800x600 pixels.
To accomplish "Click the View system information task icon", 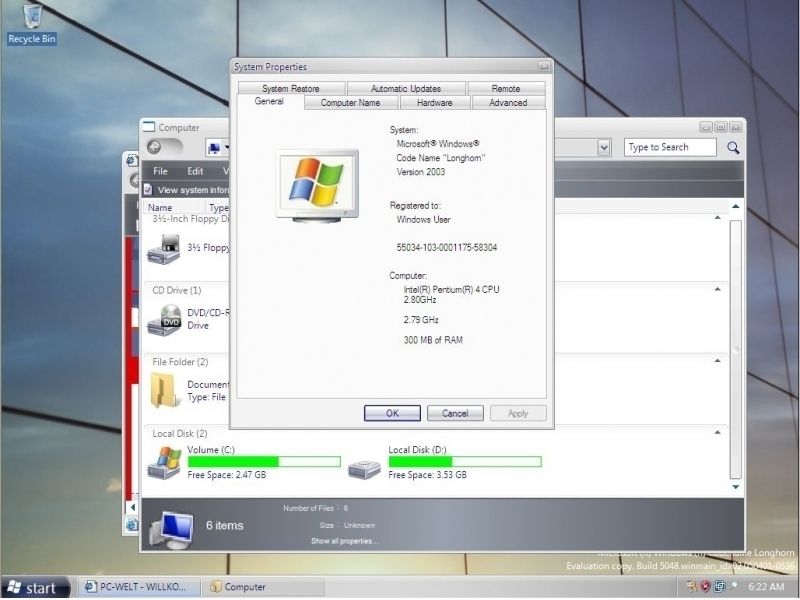I will (x=148, y=190).
